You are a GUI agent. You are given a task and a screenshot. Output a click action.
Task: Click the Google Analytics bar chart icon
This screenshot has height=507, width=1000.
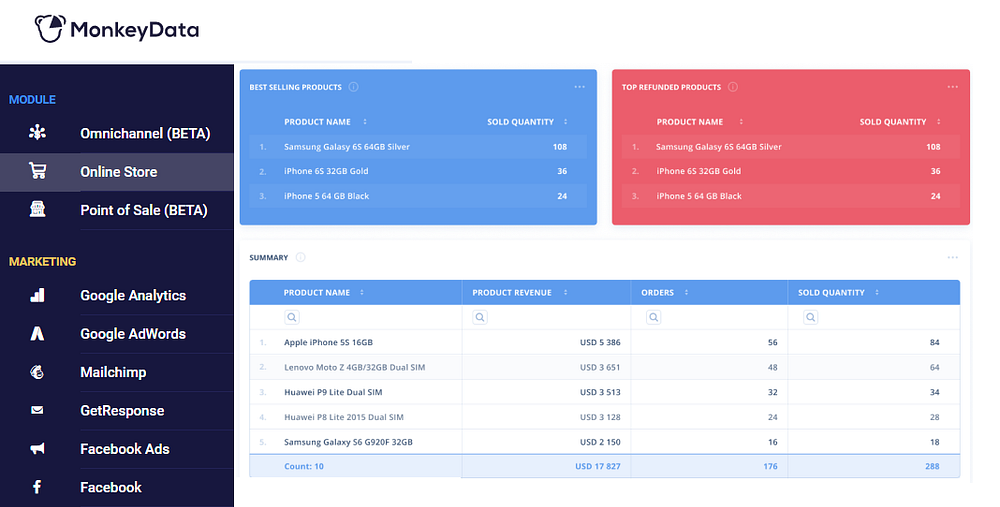[38, 295]
